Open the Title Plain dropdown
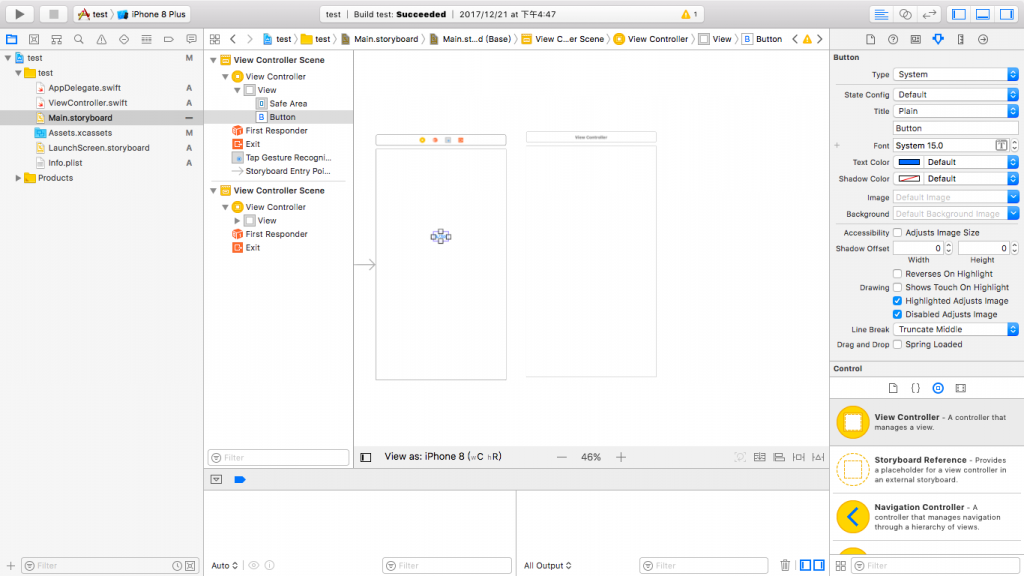This screenshot has height=576, width=1024. tap(955, 111)
